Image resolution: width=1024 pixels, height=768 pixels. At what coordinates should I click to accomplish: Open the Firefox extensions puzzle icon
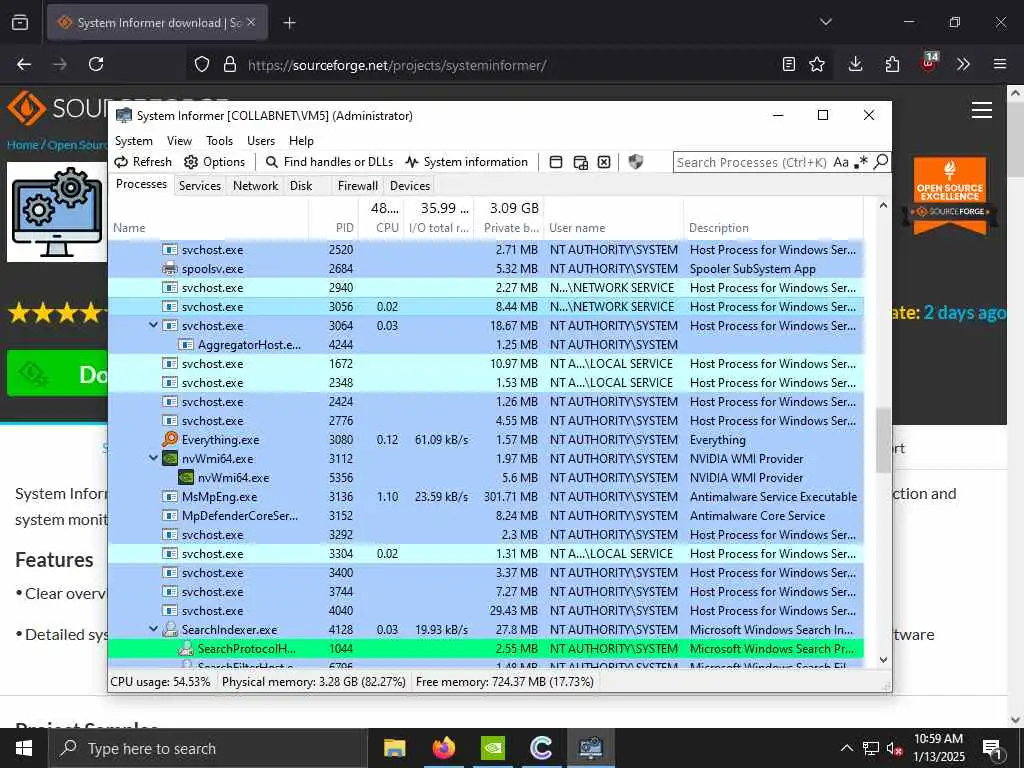click(892, 64)
